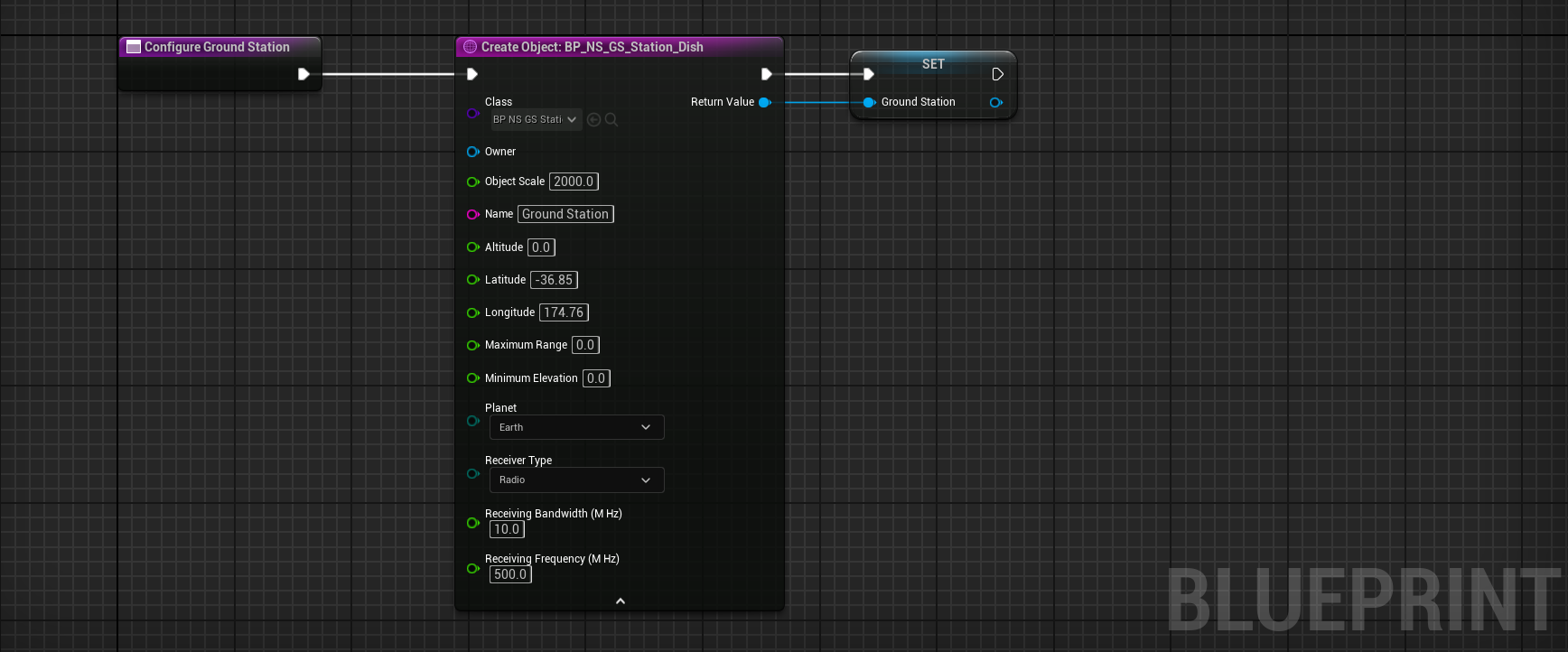Select the Configure Ground Station node title
This screenshot has width=1568, height=652.
coord(217,47)
